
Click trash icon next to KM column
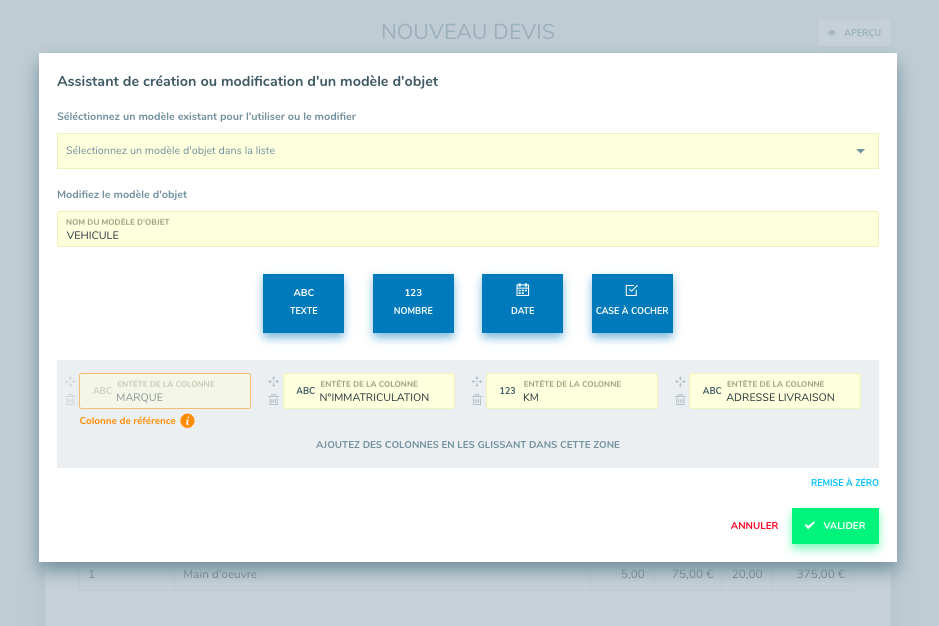pos(477,400)
